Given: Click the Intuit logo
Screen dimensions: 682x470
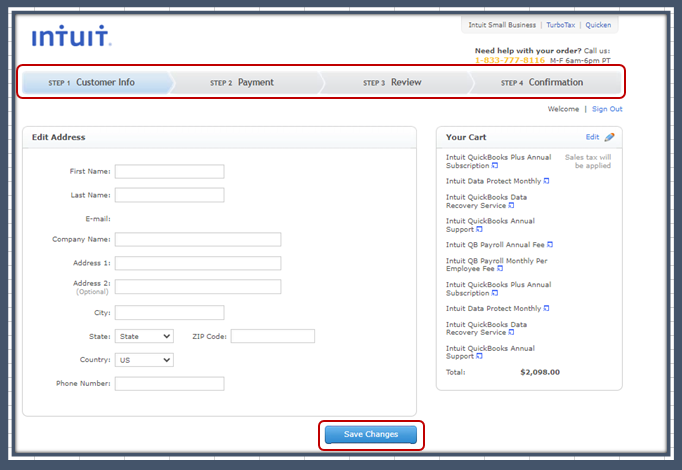Looking at the screenshot, I should [x=71, y=36].
